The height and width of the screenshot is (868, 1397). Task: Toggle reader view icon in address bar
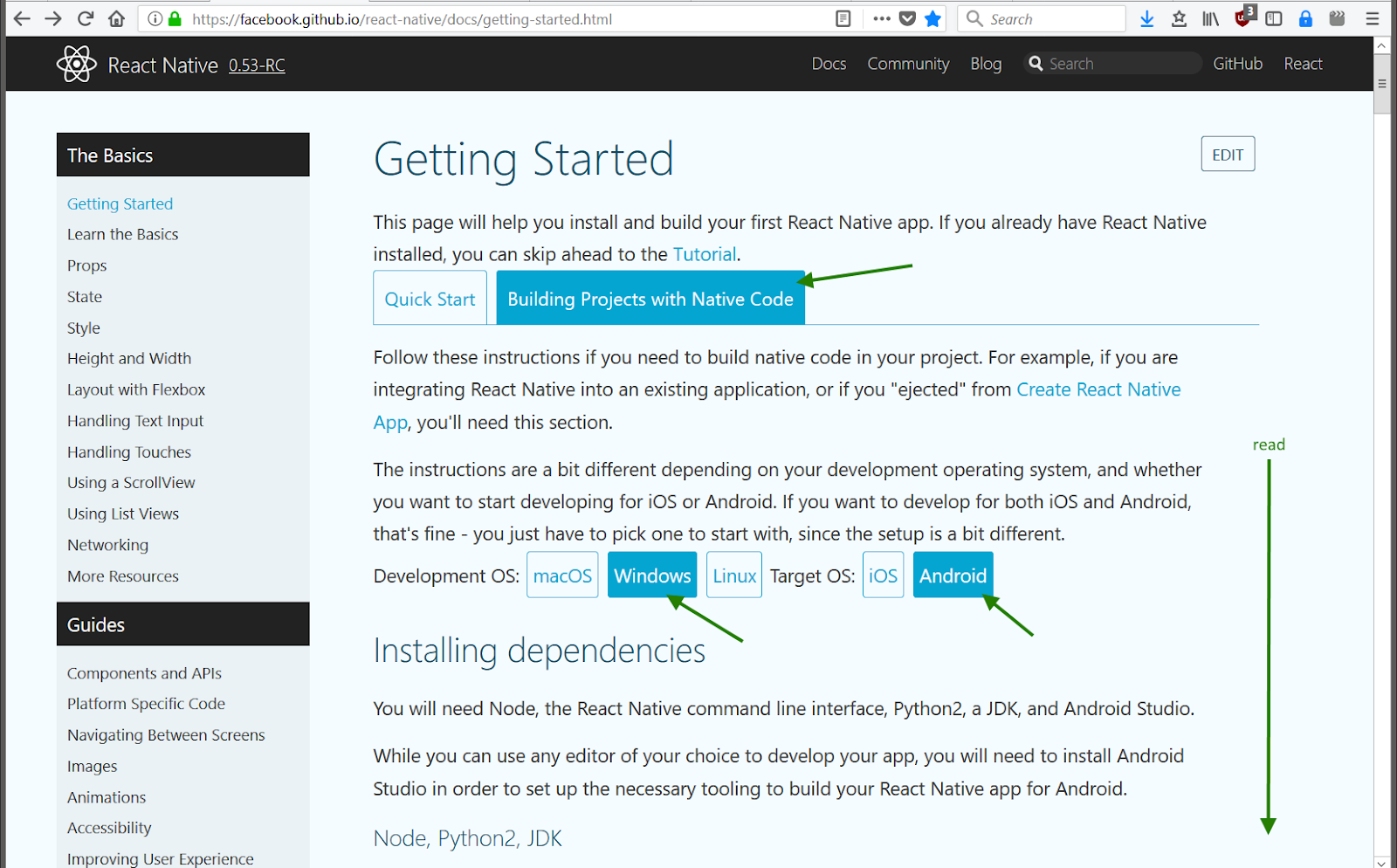coord(843,18)
